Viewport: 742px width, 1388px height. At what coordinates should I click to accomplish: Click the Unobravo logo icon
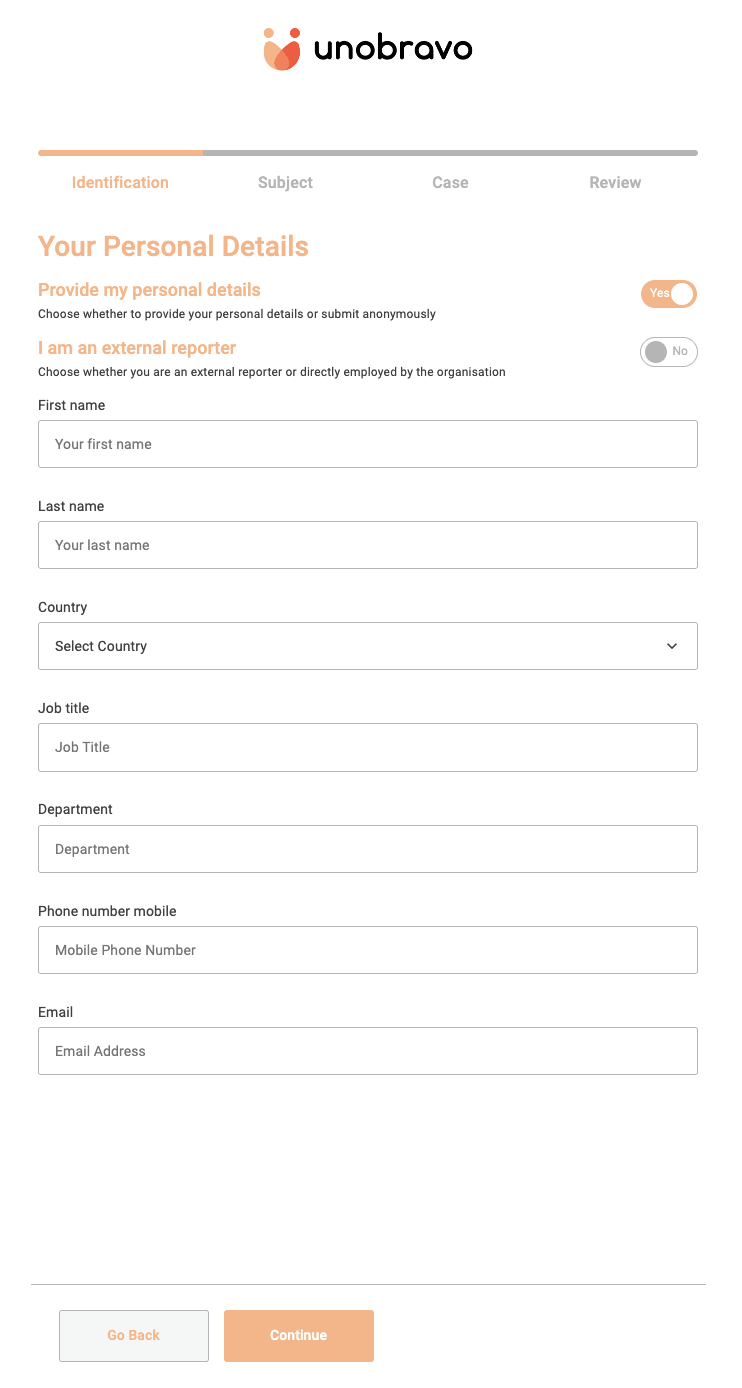click(282, 49)
